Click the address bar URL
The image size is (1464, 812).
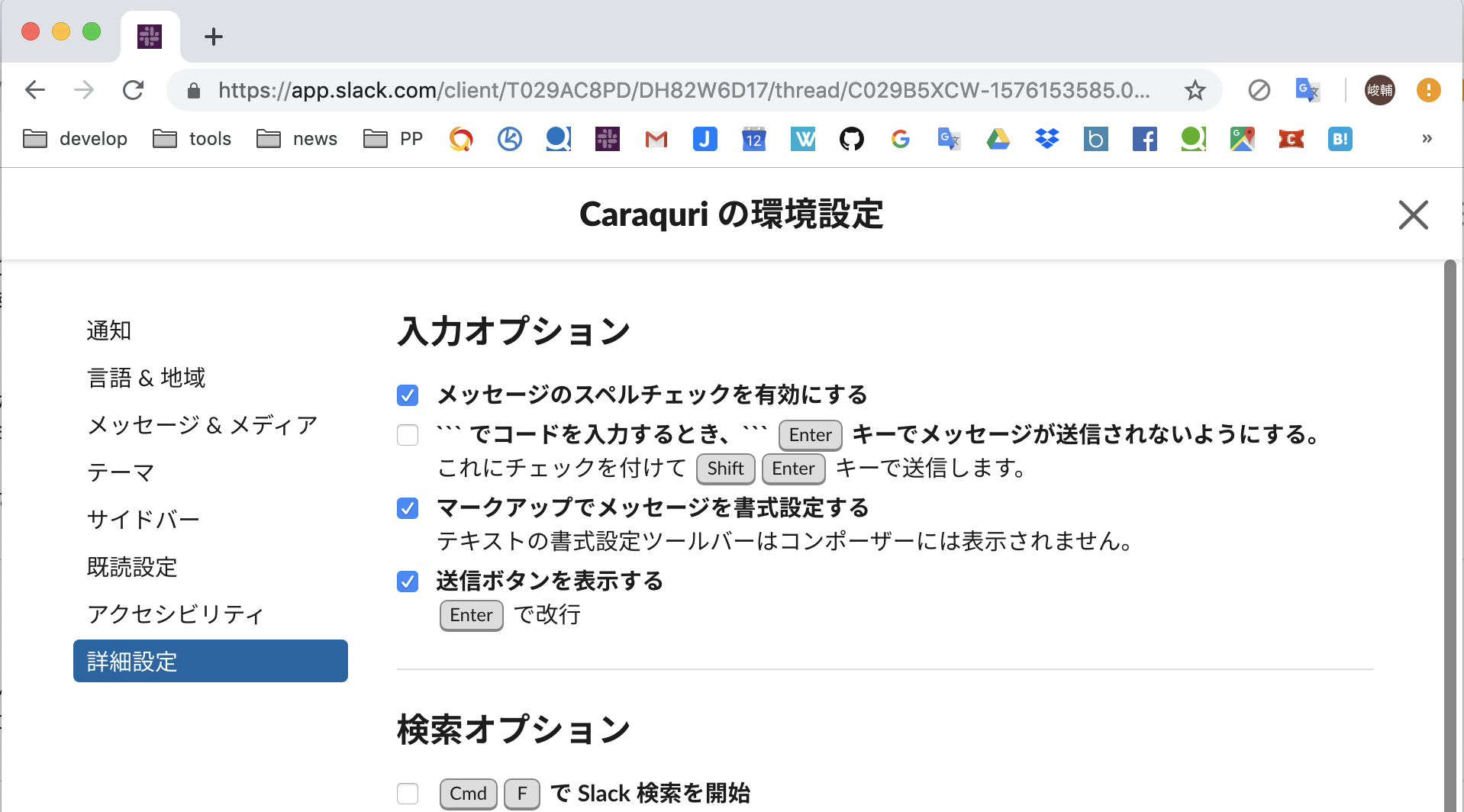(683, 90)
